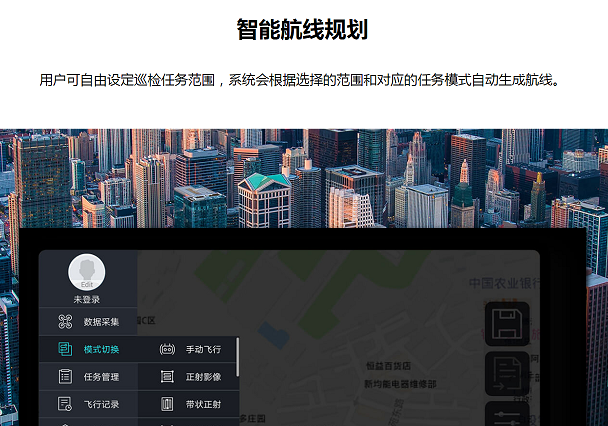Click the highlighted 模式切换 layers icon
This screenshot has width=608, height=426.
click(x=65, y=349)
